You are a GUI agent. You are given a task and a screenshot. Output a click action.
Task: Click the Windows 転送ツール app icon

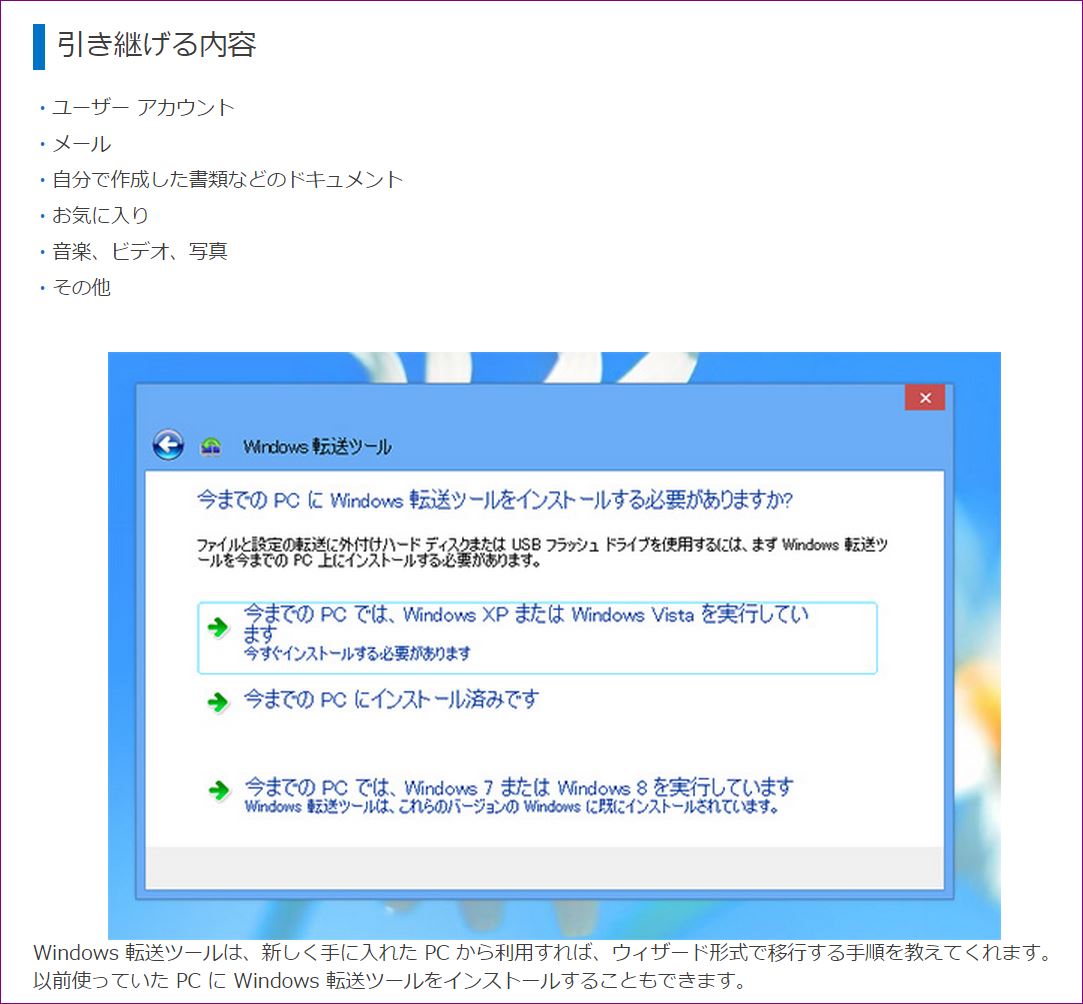[x=211, y=447]
